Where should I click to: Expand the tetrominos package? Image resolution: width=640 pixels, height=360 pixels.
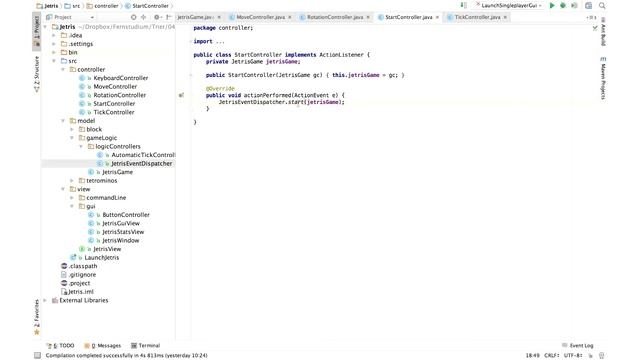pyautogui.click(x=72, y=181)
